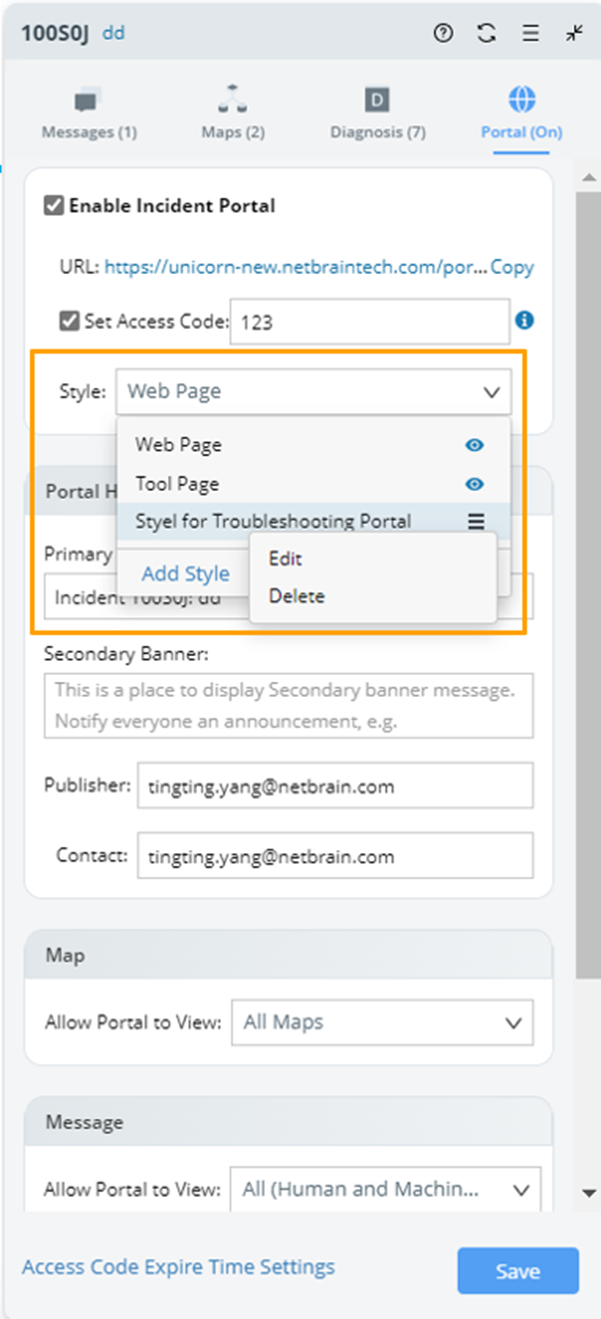This screenshot has height=1319, width=601.
Task: Toggle Enable Incident Portal checkbox
Action: click(x=54, y=206)
